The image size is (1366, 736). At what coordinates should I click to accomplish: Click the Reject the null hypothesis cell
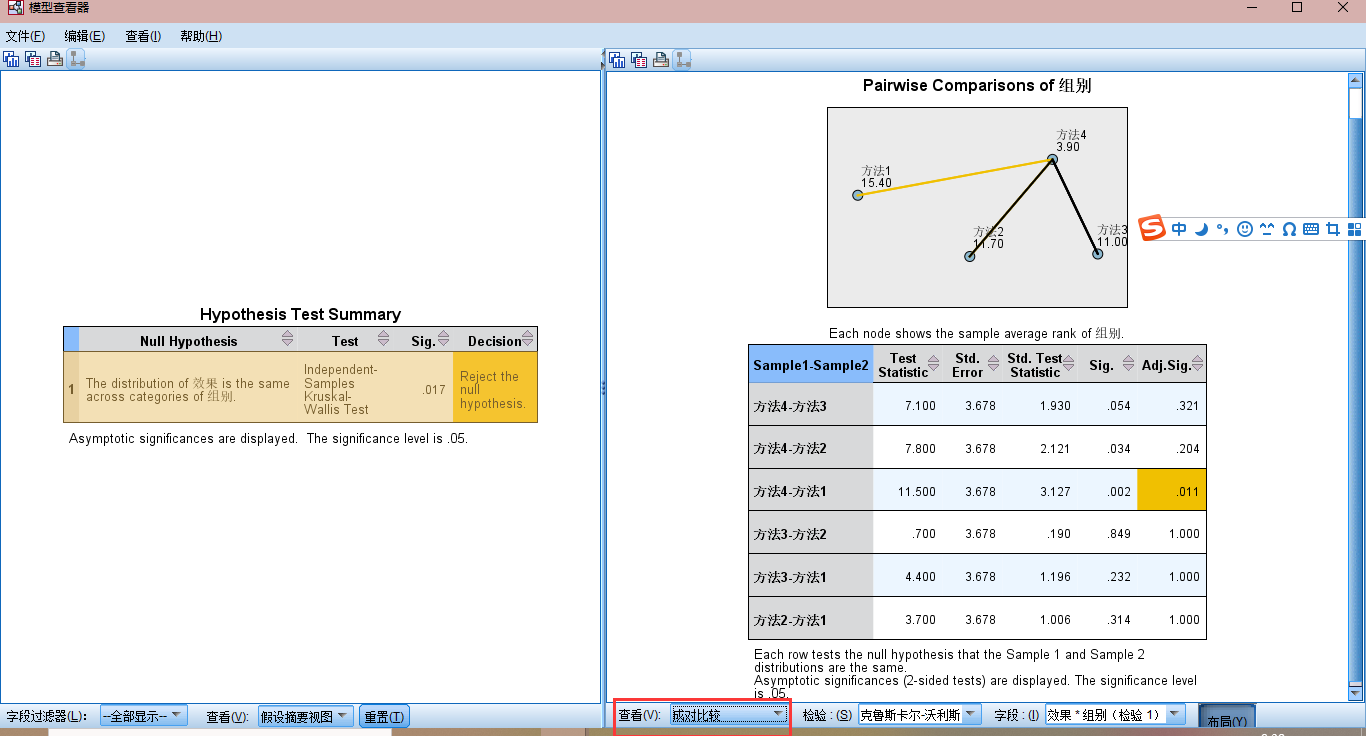coord(495,387)
